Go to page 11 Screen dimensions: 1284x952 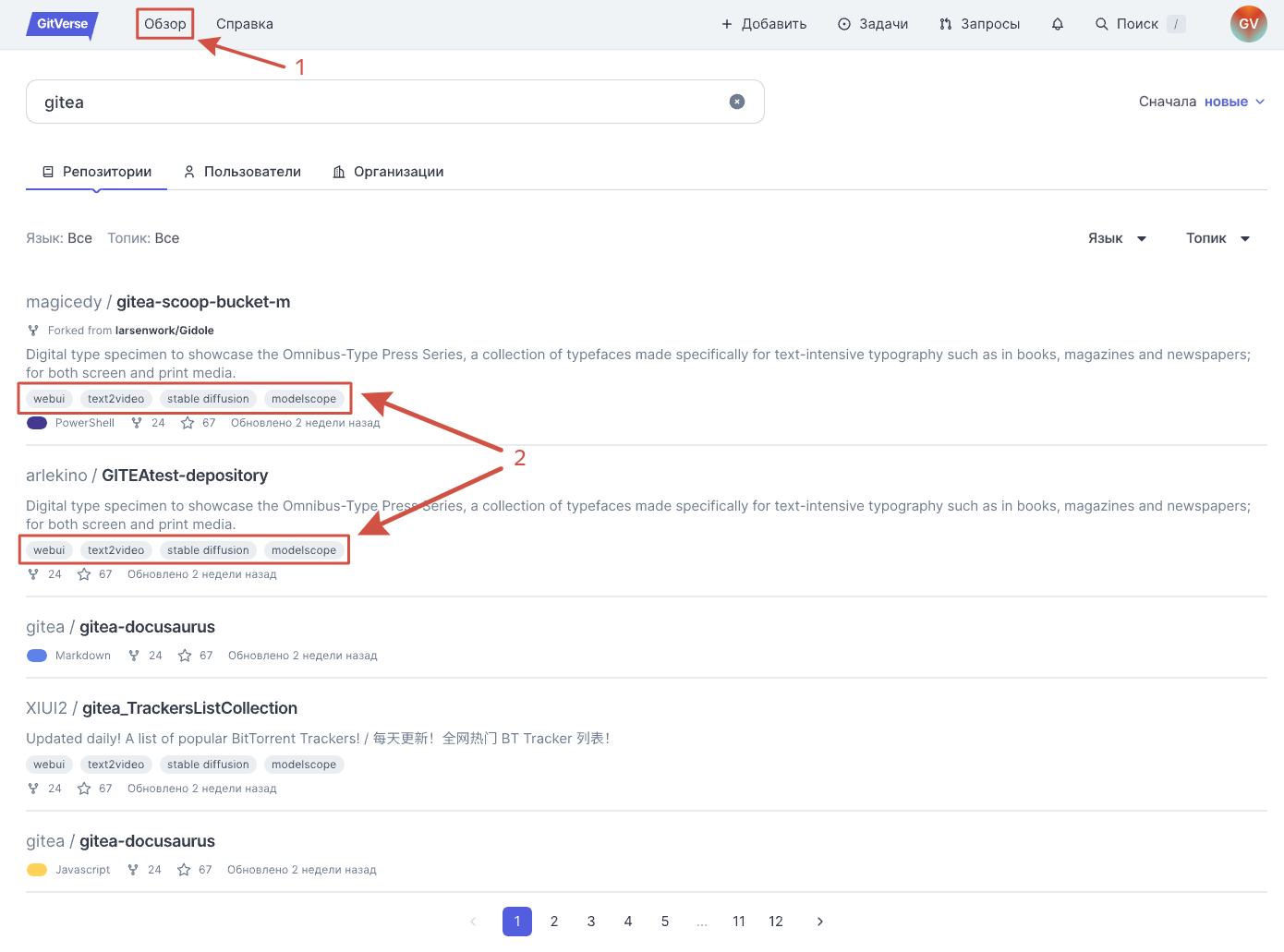[x=739, y=922]
